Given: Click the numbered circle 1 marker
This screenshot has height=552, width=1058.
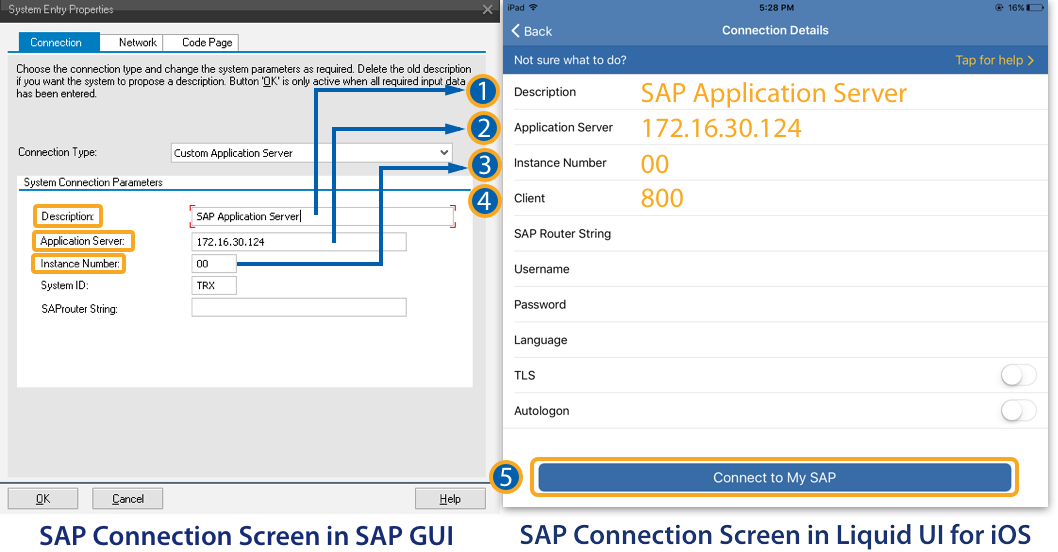Looking at the screenshot, I should tap(483, 92).
